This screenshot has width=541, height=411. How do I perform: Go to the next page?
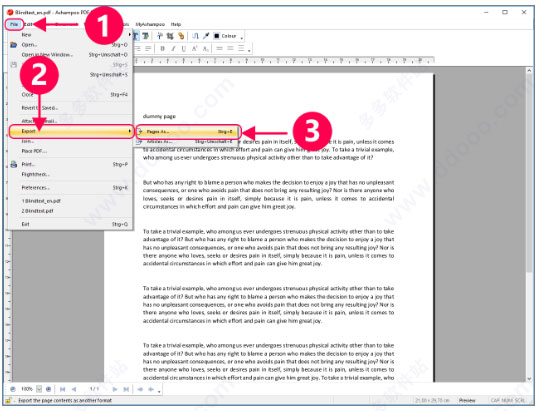tap(115, 389)
